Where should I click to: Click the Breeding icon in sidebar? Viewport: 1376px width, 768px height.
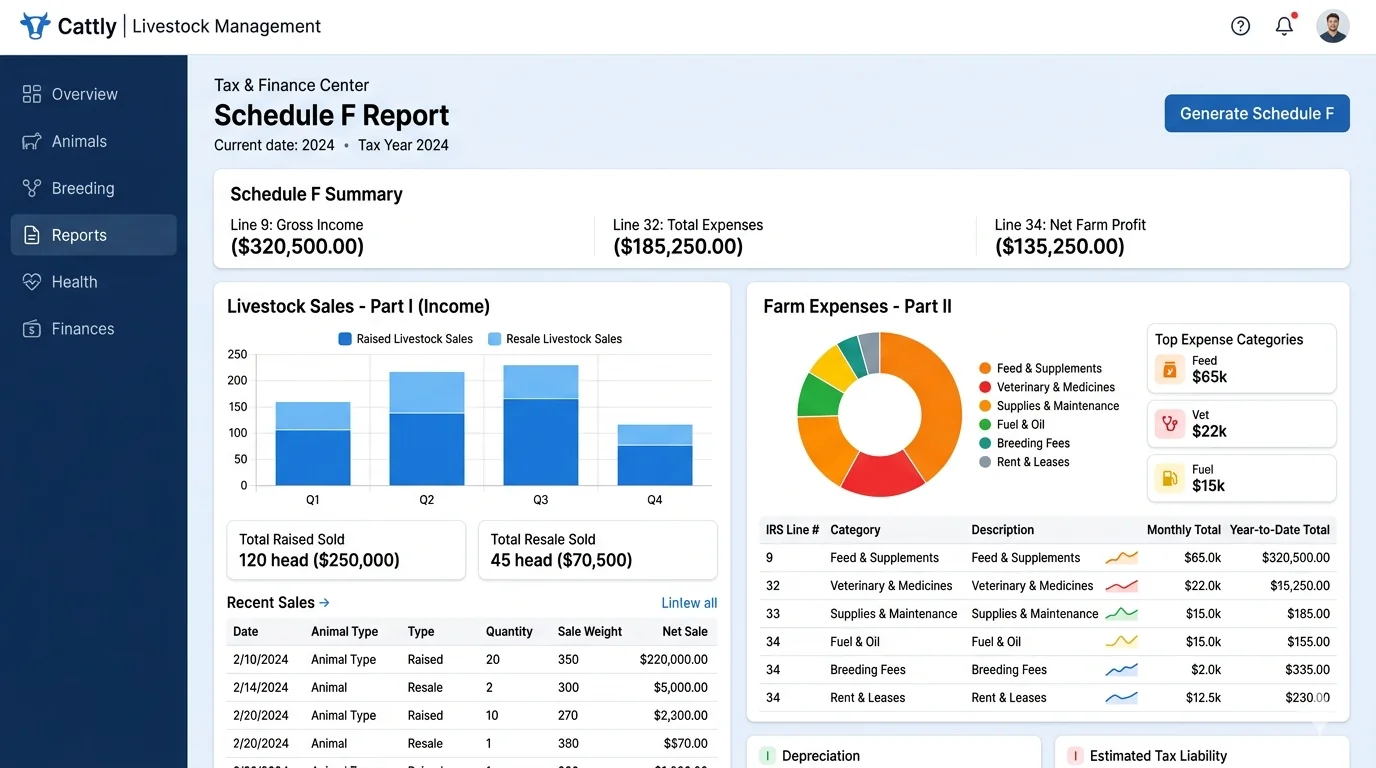32,188
